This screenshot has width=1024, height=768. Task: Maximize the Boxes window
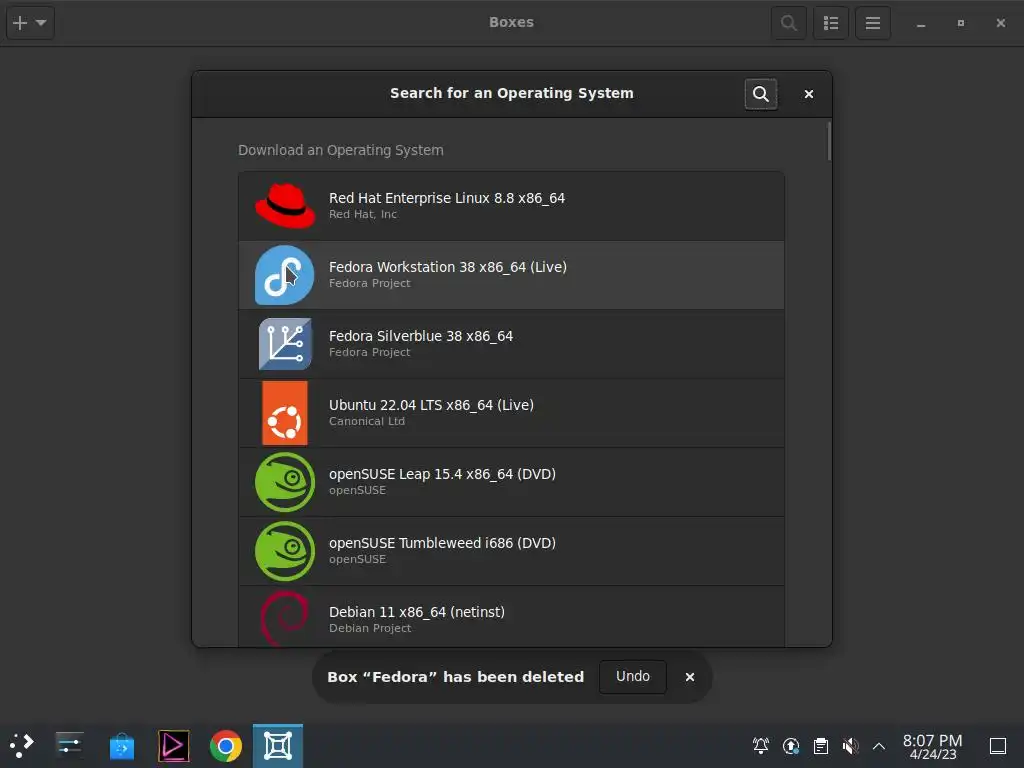click(x=961, y=23)
